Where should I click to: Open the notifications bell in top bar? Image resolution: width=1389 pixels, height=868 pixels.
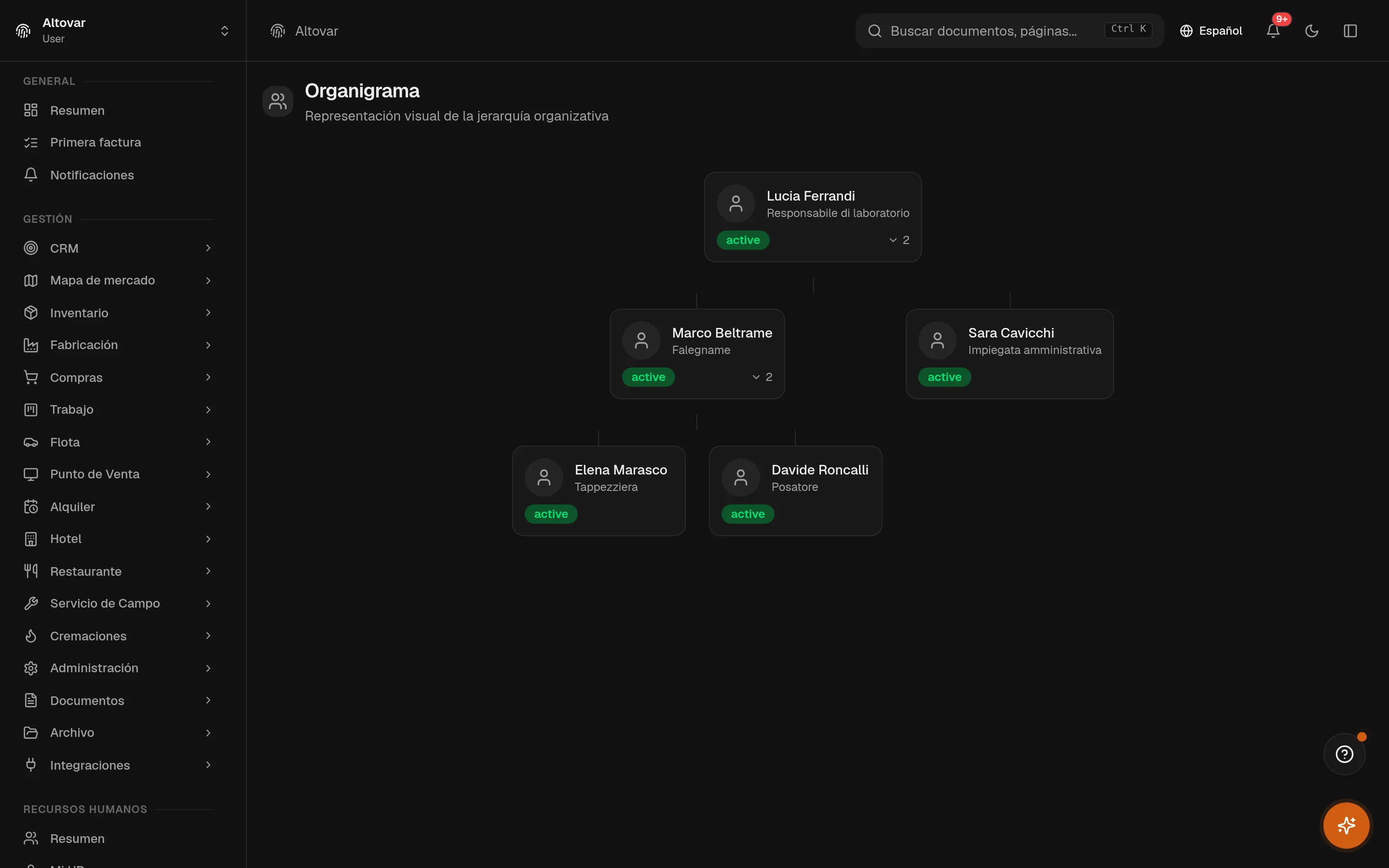[1272, 31]
